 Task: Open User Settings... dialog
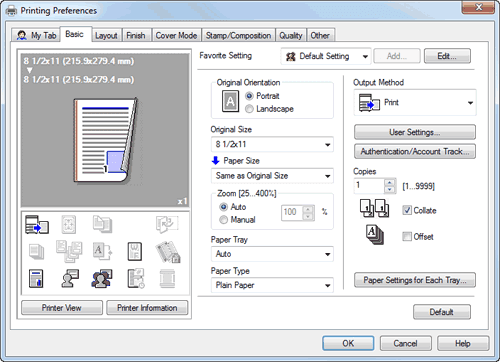click(x=415, y=132)
